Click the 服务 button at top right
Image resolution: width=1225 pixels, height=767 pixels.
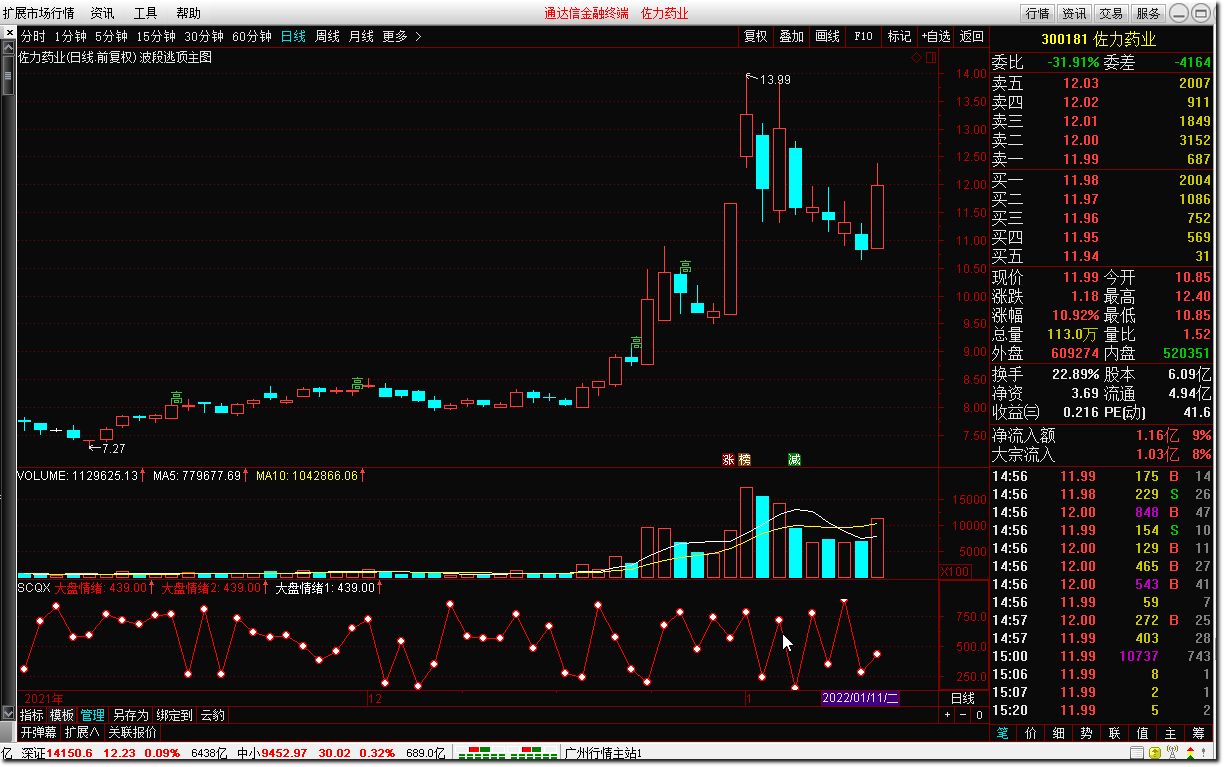[x=1149, y=13]
